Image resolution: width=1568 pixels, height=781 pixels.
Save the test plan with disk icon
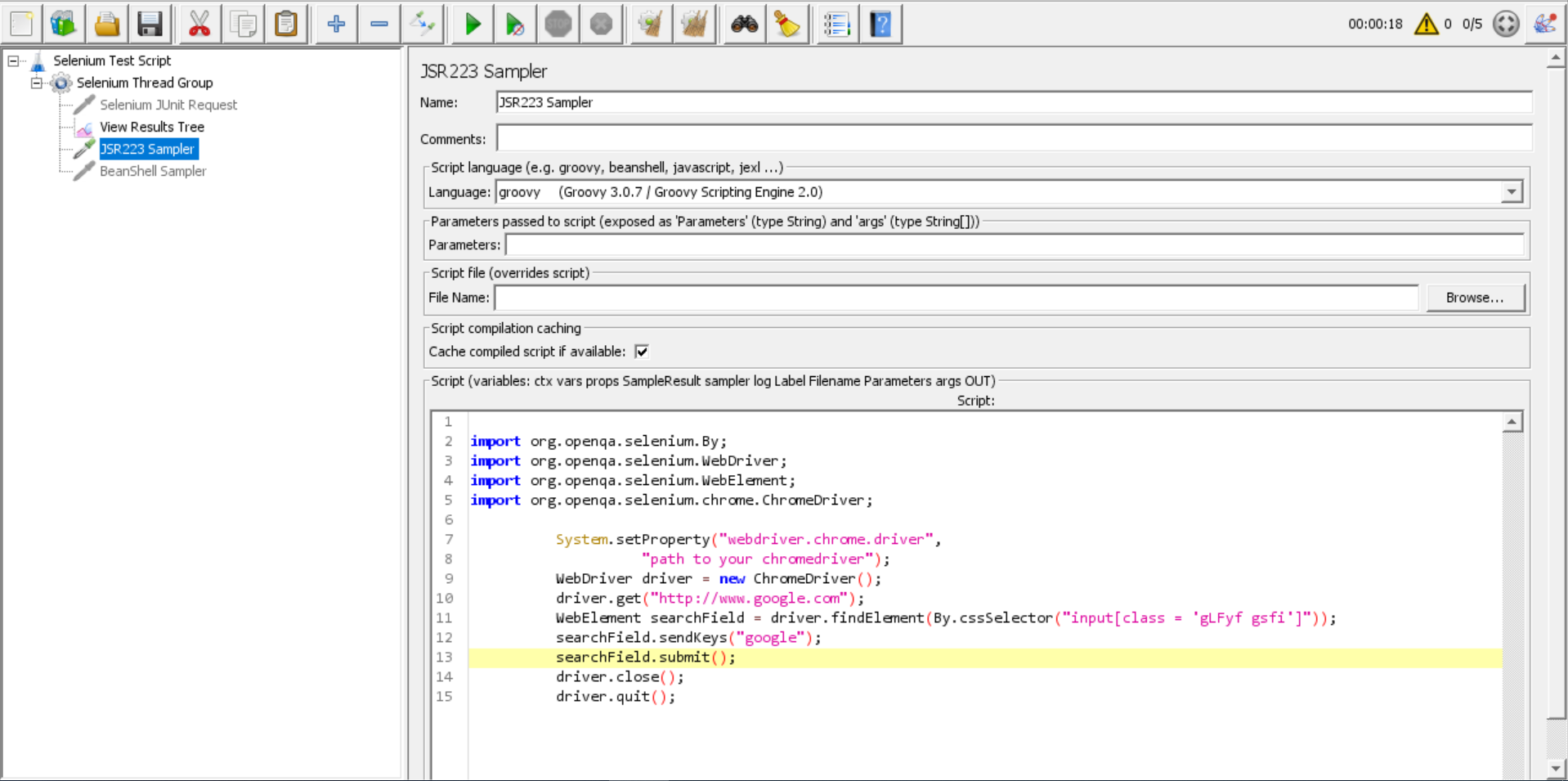pyautogui.click(x=150, y=24)
